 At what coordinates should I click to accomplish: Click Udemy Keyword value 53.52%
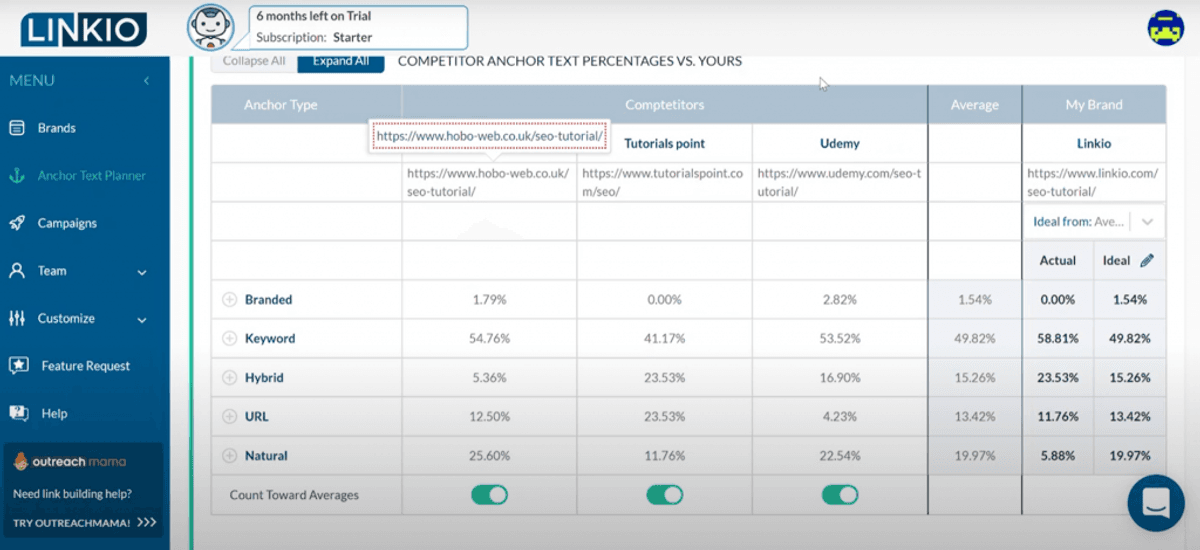click(840, 338)
